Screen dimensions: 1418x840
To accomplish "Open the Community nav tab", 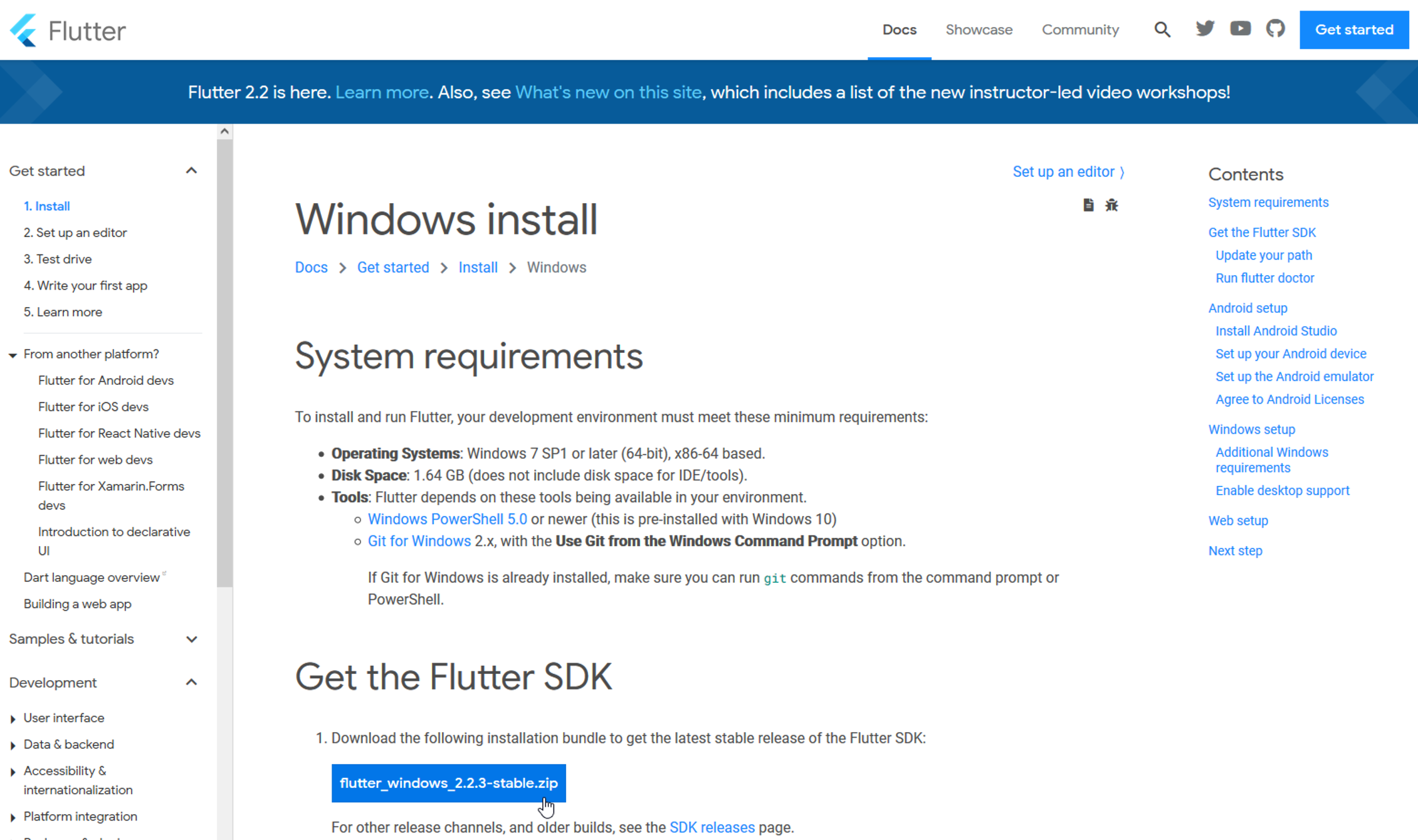I will (x=1079, y=29).
